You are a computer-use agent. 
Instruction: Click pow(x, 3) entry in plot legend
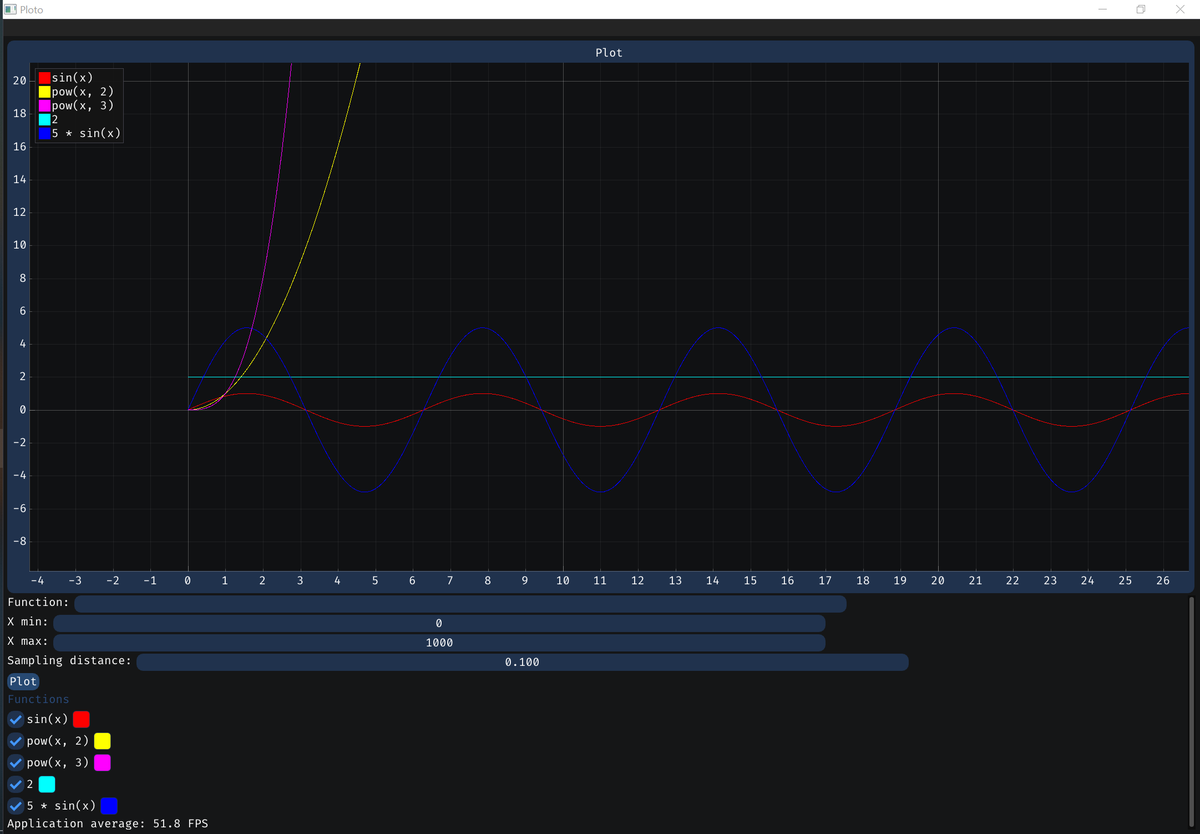pyautogui.click(x=75, y=105)
